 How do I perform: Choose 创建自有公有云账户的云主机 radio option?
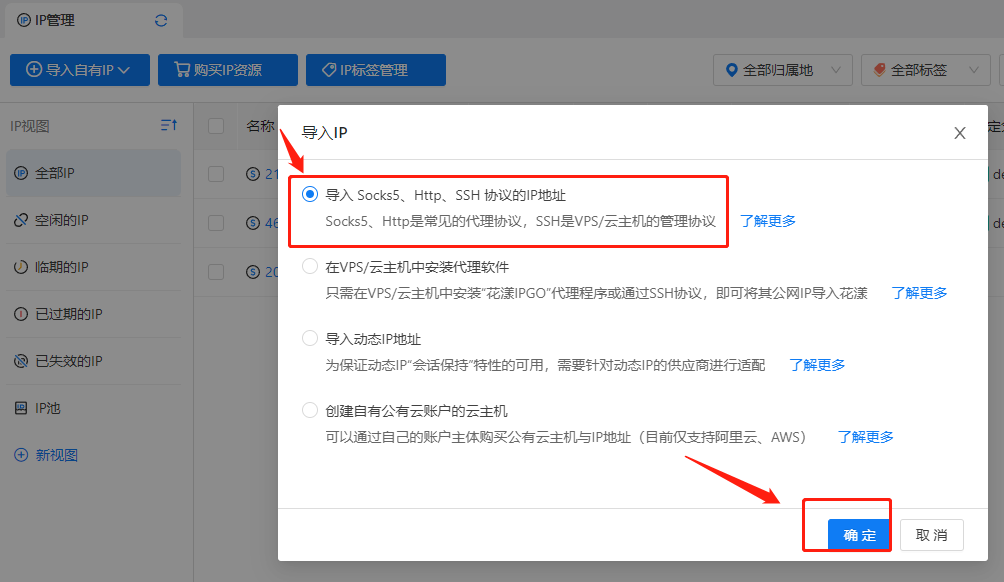pyautogui.click(x=310, y=411)
